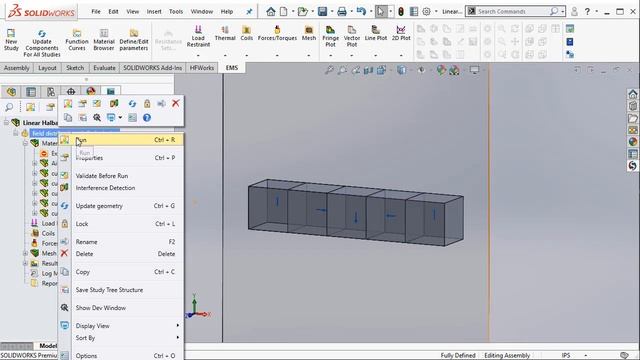
Task: Click the update geometry icon in popup toolbar
Action: click(132, 104)
